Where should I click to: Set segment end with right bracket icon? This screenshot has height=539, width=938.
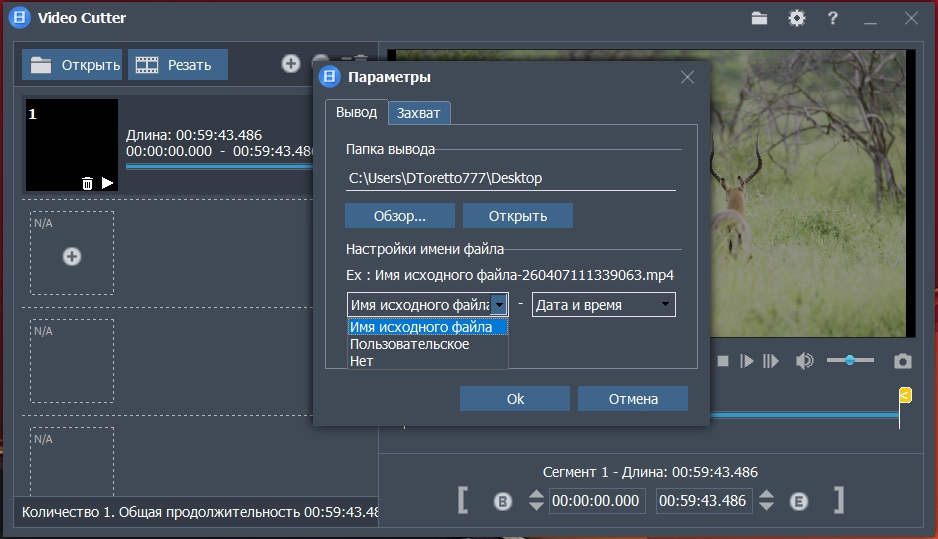point(839,500)
